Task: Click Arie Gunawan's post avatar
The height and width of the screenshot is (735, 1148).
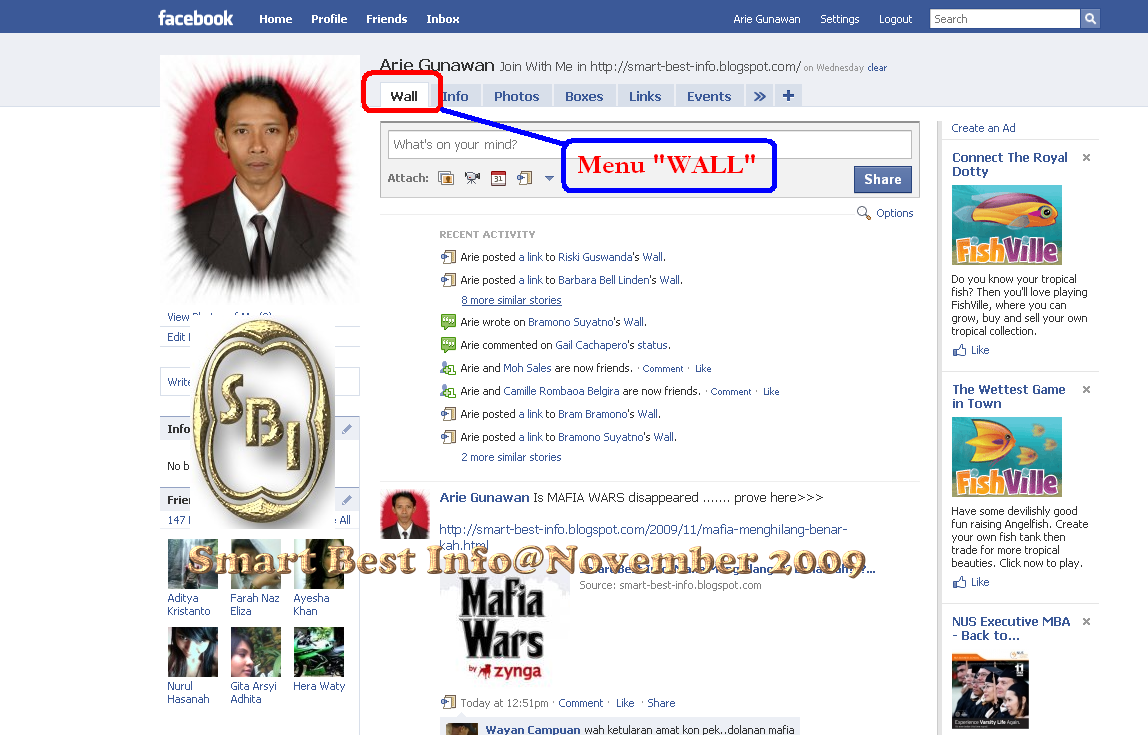Action: [405, 514]
